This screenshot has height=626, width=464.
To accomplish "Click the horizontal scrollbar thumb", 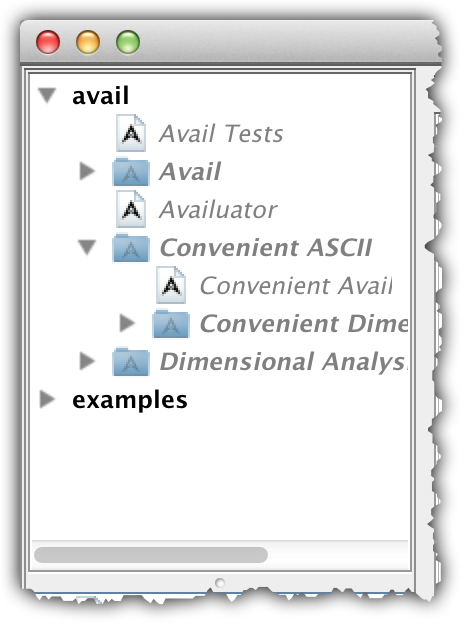I will tap(151, 555).
